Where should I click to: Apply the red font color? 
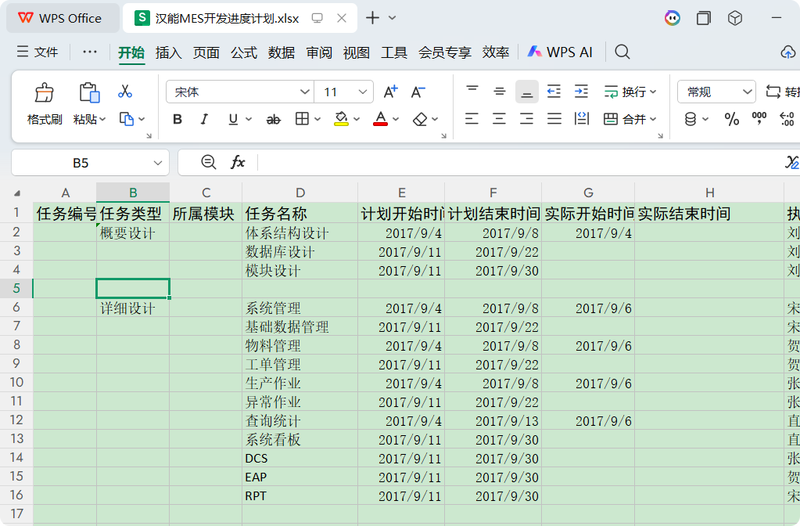tap(381, 119)
